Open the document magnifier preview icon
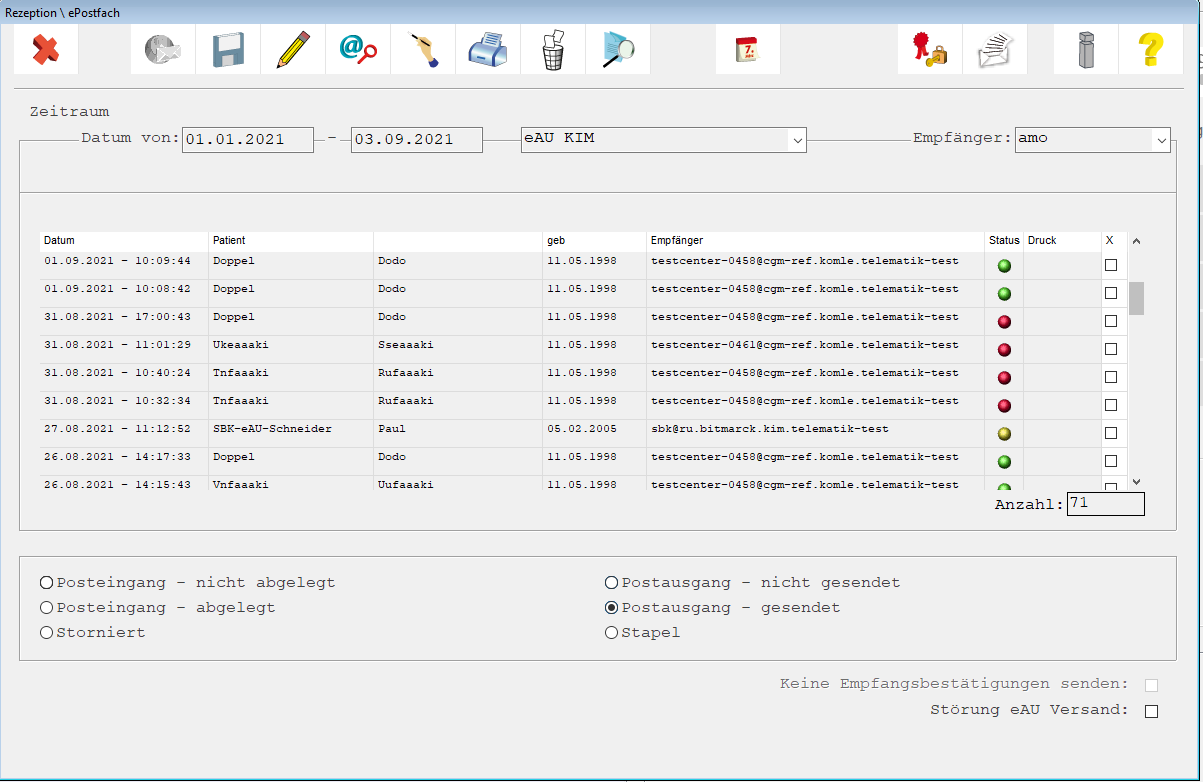 [x=618, y=49]
